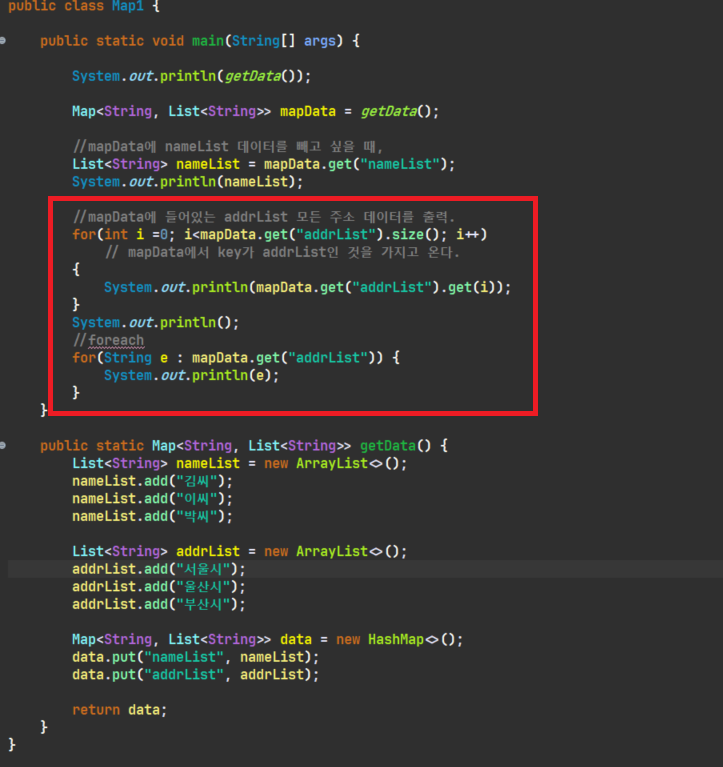Click the comment "//mapData에 nameList 데이터를 빼고 싶을 때,"
The width and height of the screenshot is (723, 767).
click(227, 146)
